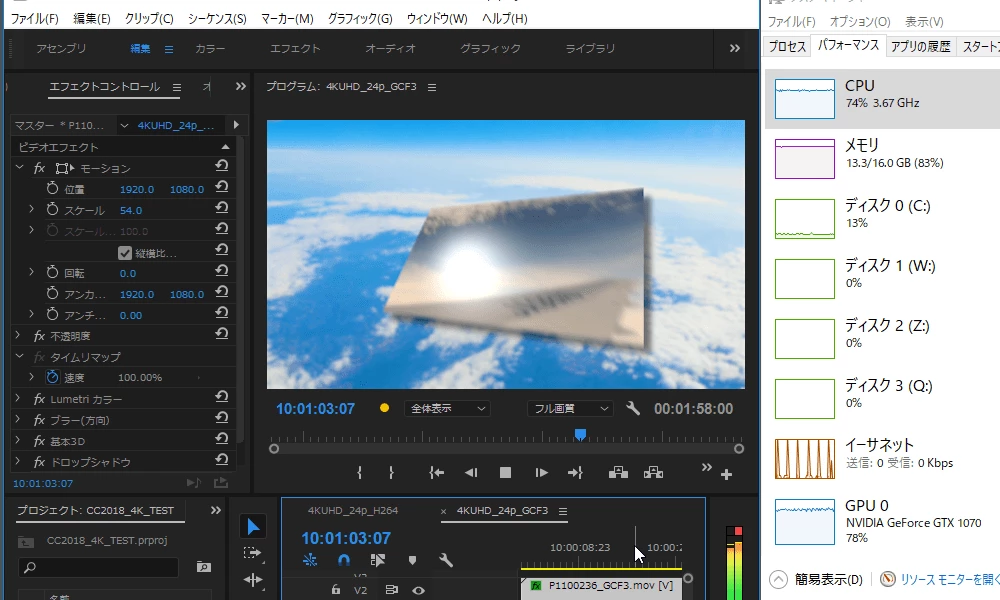
Task: Switch to the カラー workspace
Action: click(210, 48)
